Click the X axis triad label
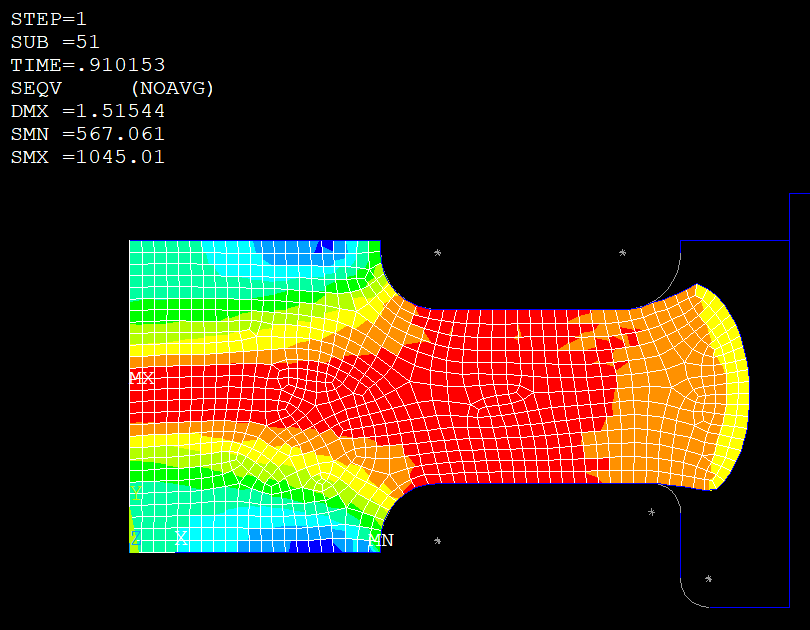 pos(181,538)
